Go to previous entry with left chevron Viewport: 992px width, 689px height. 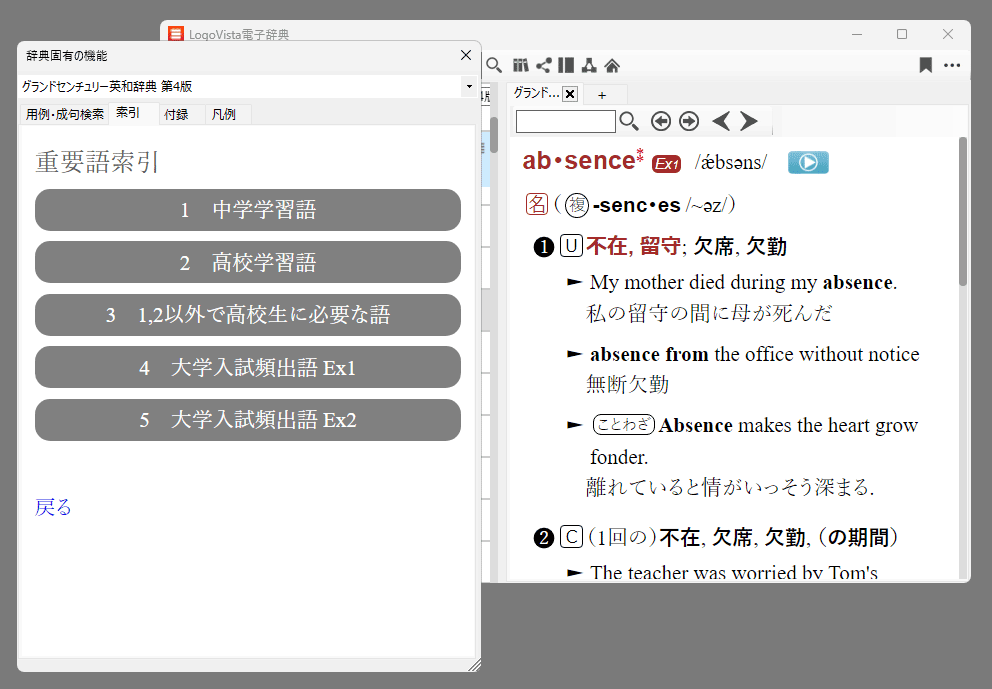[720, 121]
